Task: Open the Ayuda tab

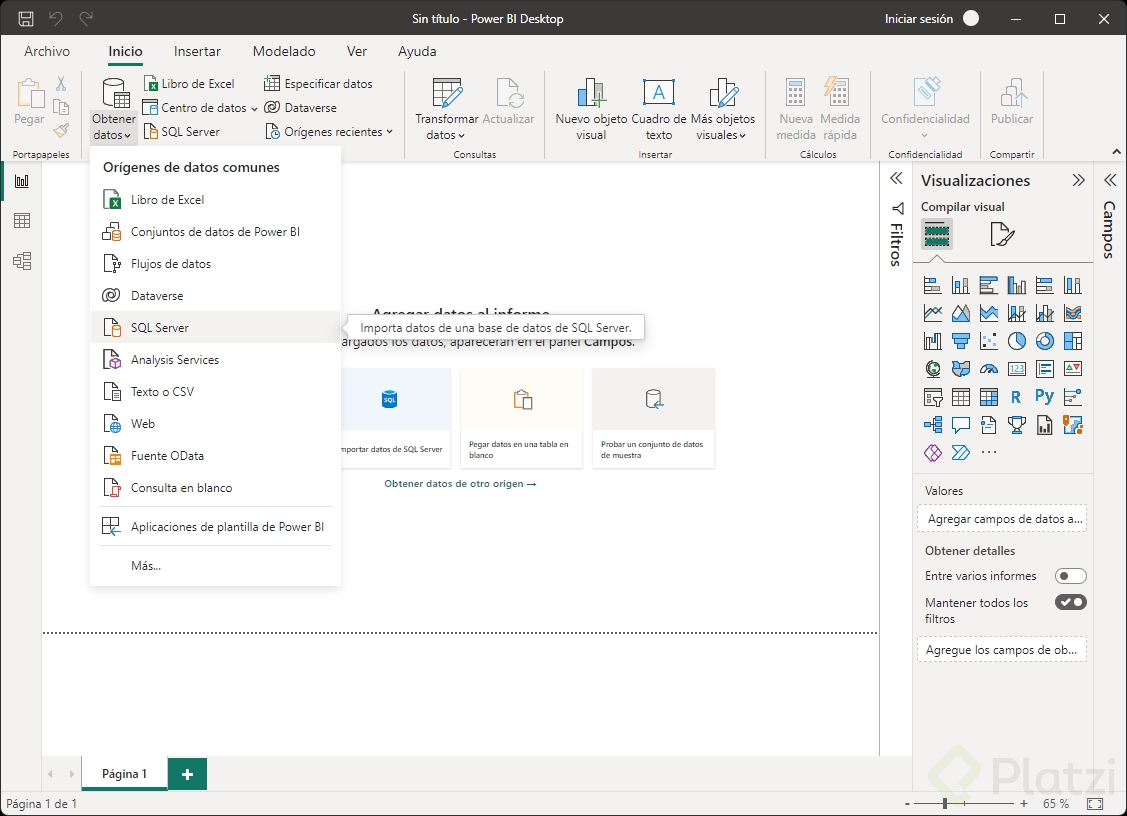Action: pyautogui.click(x=417, y=51)
